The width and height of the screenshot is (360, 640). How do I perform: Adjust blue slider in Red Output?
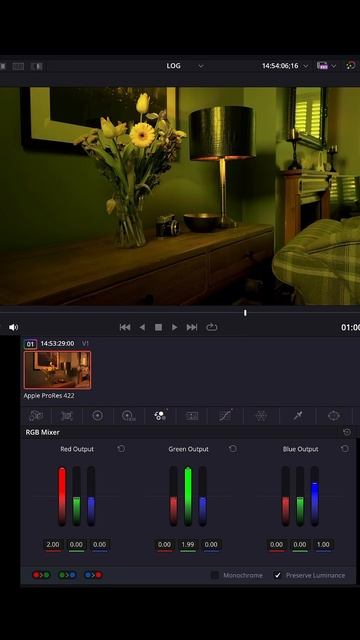(x=91, y=496)
